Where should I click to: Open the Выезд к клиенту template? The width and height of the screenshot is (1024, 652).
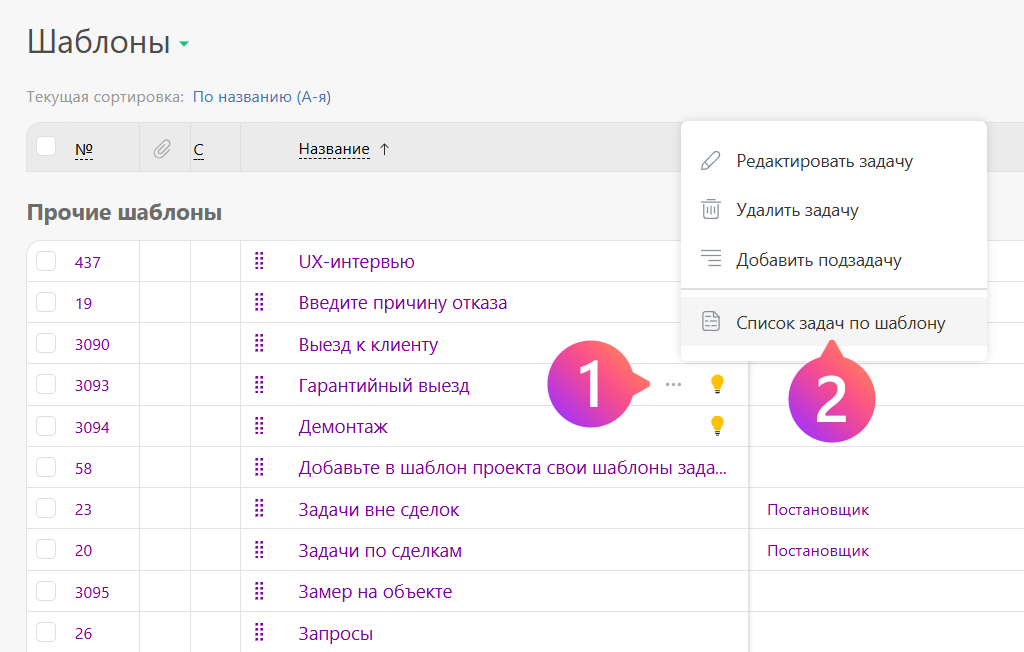point(368,345)
